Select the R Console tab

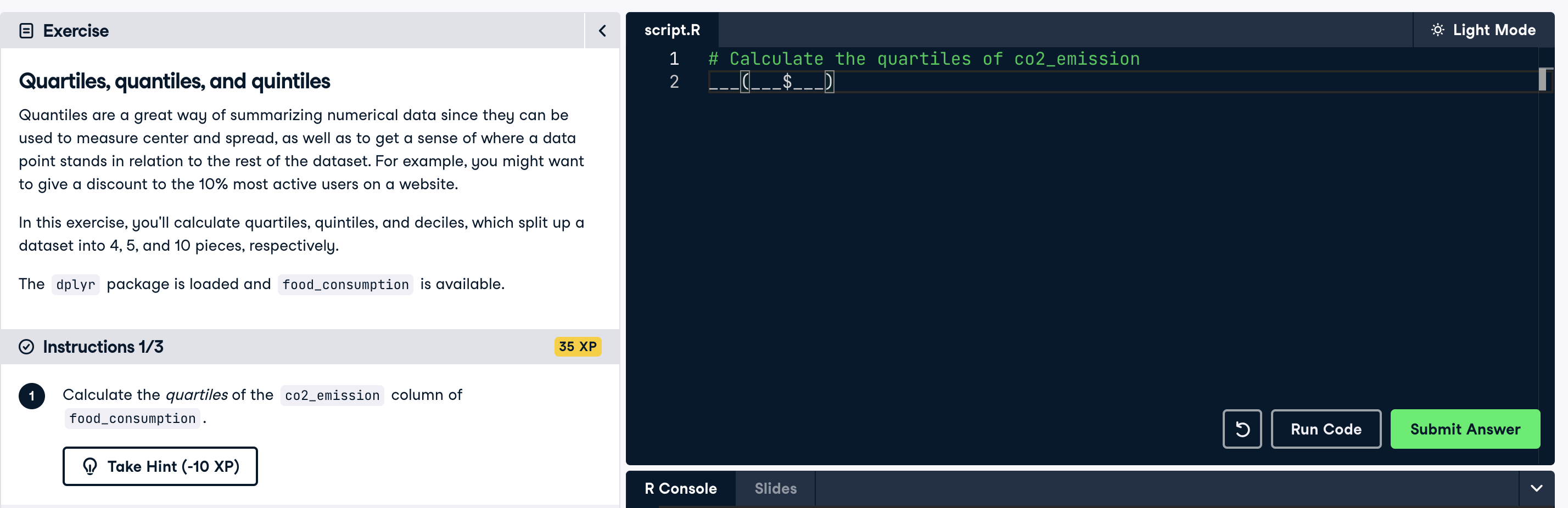coord(681,489)
